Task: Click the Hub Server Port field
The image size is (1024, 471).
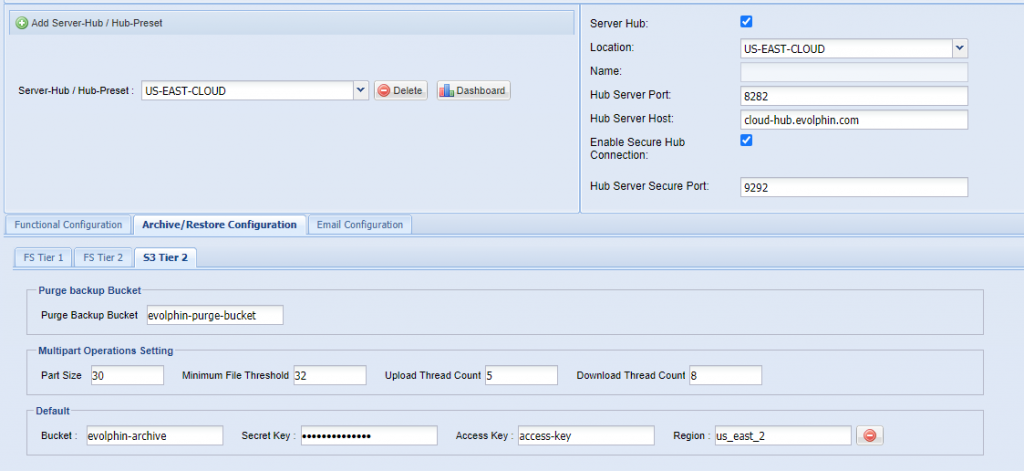Action: click(x=854, y=96)
